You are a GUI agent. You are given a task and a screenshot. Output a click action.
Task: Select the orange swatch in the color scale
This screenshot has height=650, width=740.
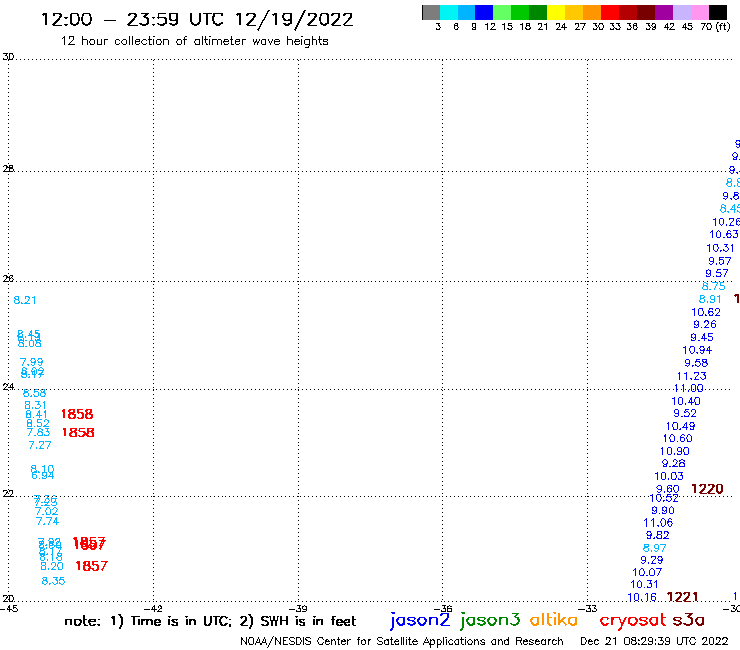(592, 12)
